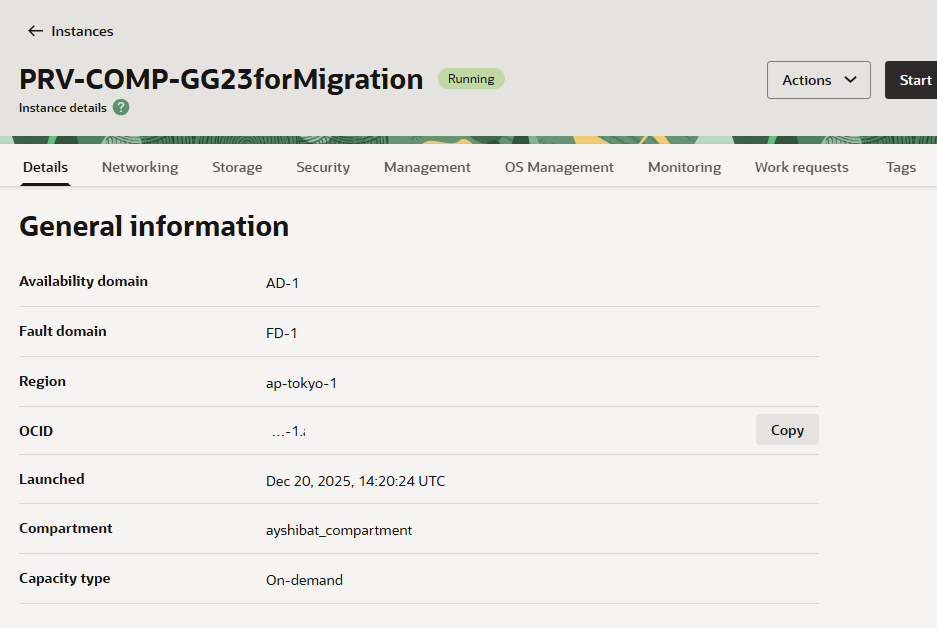Open the Management tab

point(427,167)
